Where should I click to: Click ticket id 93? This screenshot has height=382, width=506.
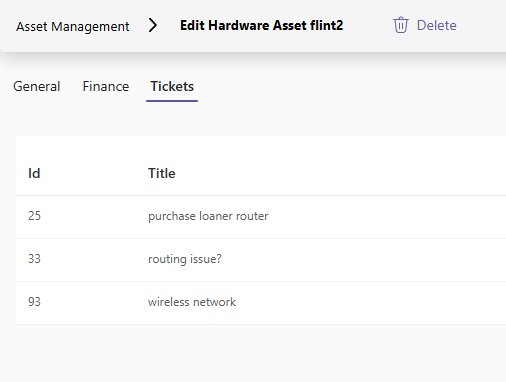tap(34, 302)
